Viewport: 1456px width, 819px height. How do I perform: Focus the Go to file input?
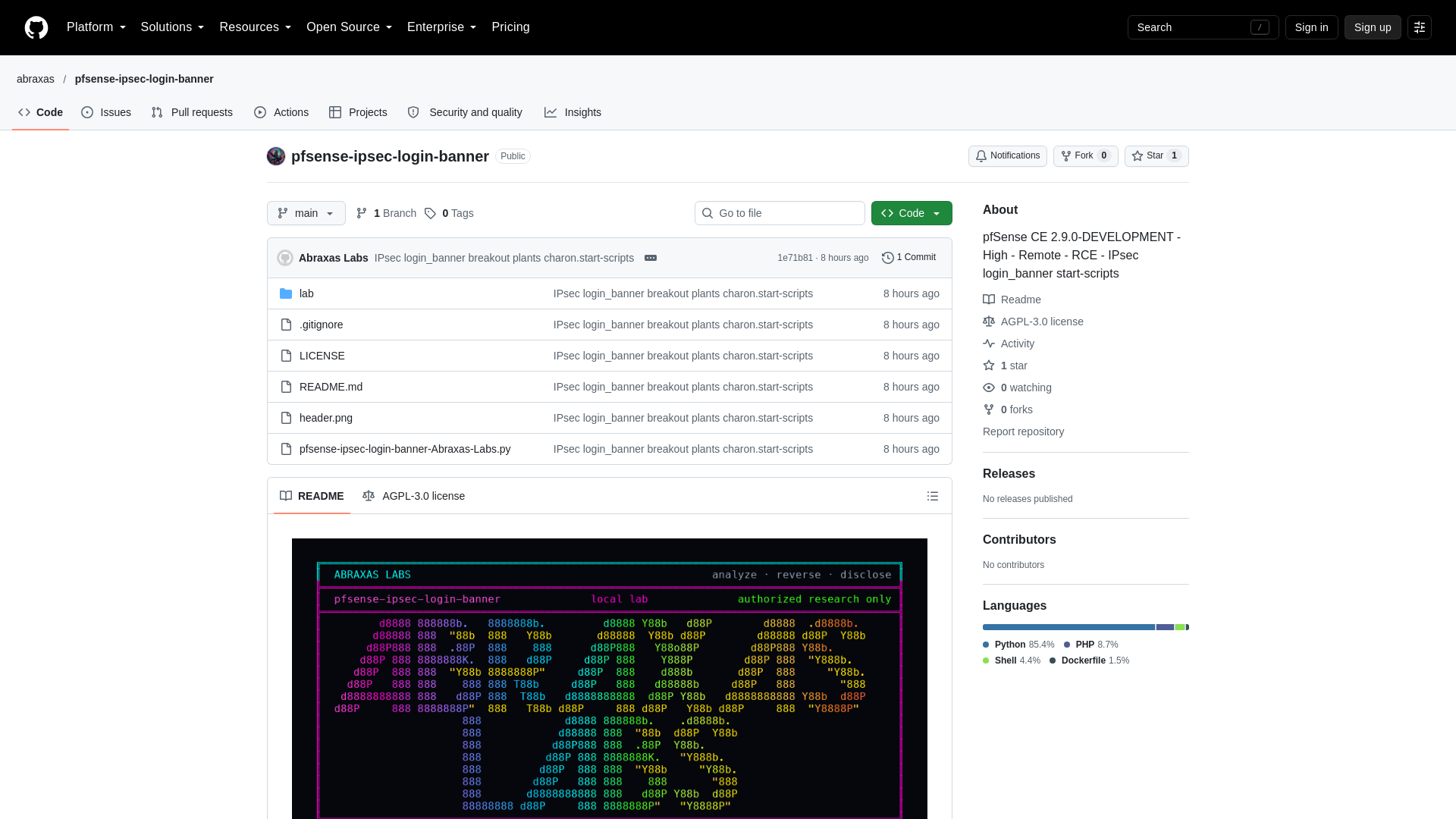click(x=780, y=213)
